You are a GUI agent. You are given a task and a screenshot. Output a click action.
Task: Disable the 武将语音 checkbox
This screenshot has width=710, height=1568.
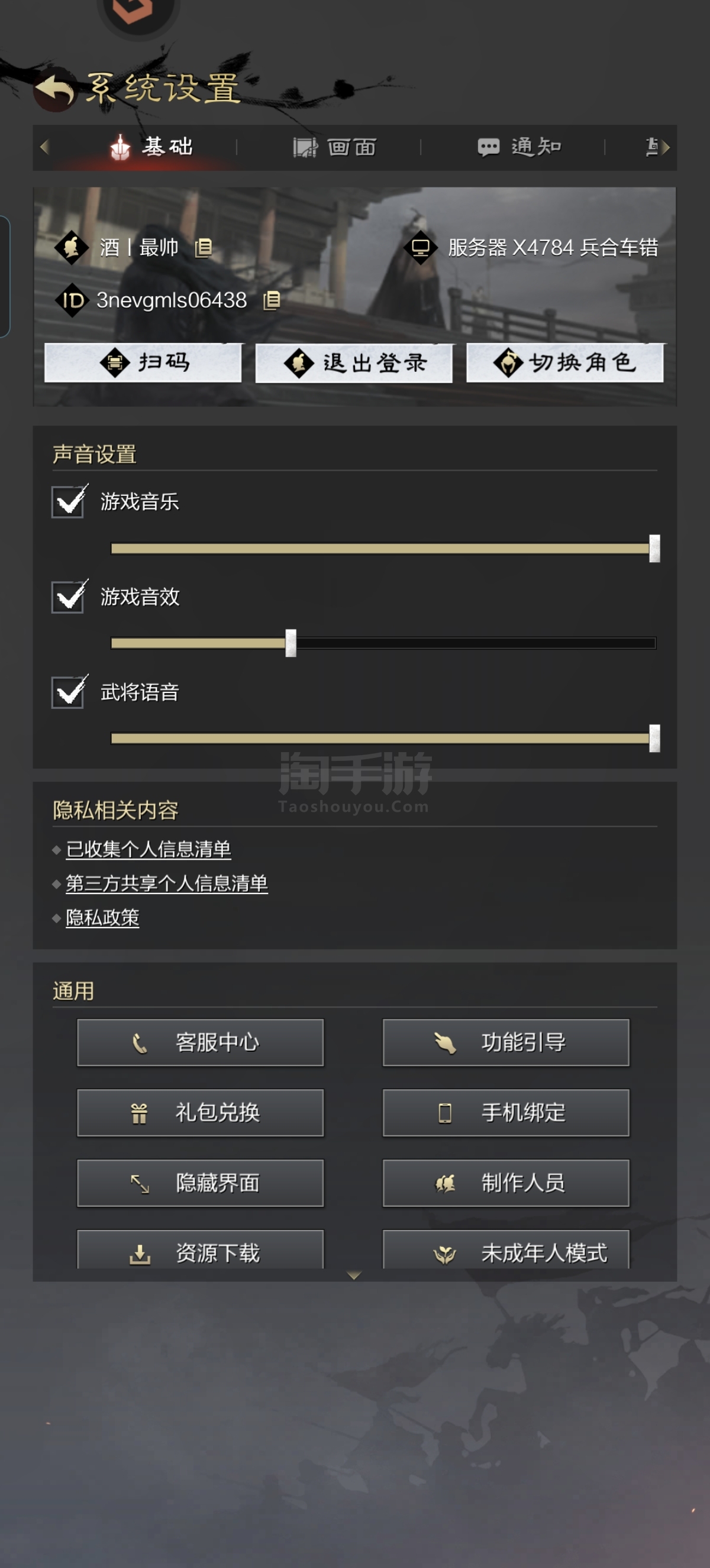pos(67,692)
